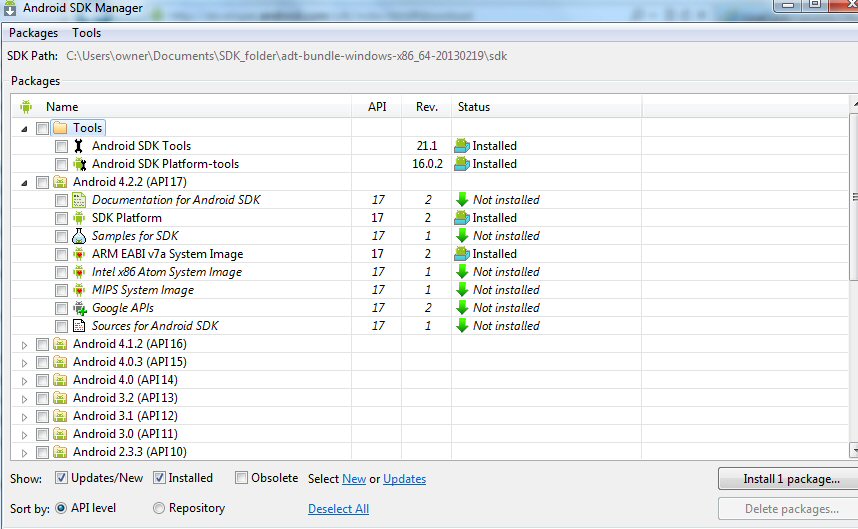Click the Installed status icon for Android SDK Tools
Image resolution: width=858 pixels, height=529 pixels.
[462, 146]
